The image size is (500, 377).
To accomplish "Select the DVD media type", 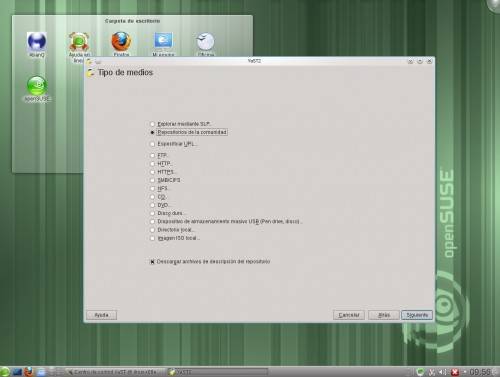I will pos(152,205).
